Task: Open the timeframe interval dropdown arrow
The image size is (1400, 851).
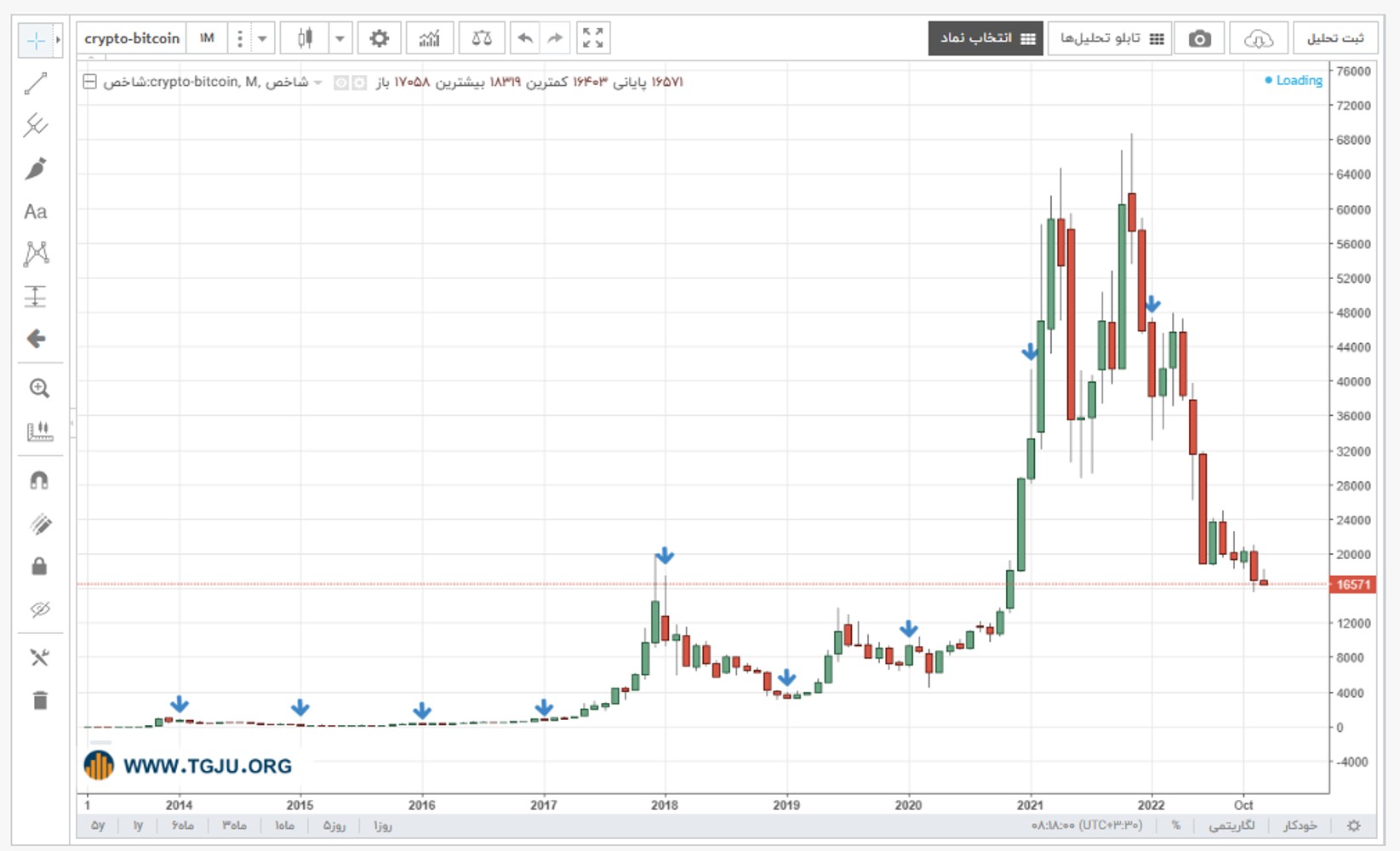Action: coord(263,38)
